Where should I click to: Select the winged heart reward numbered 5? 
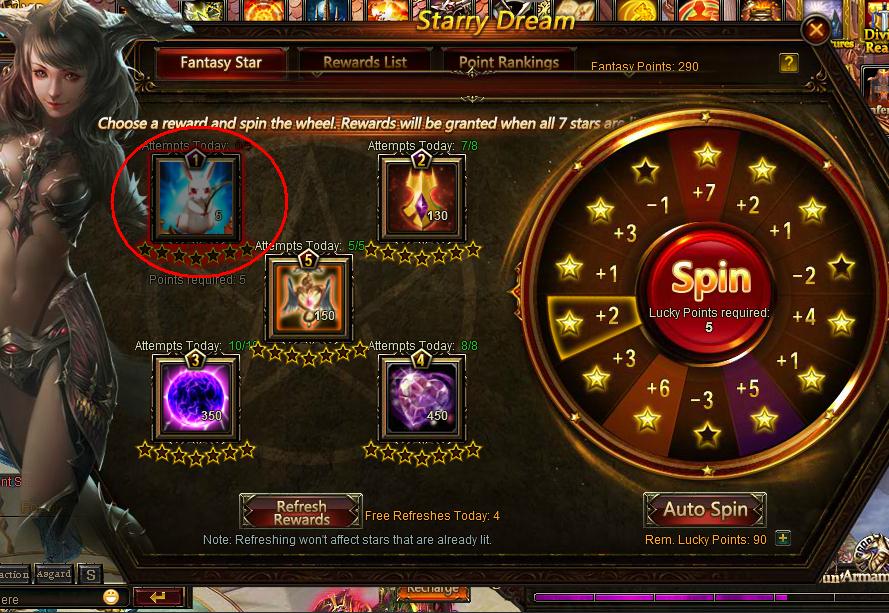click(x=309, y=298)
